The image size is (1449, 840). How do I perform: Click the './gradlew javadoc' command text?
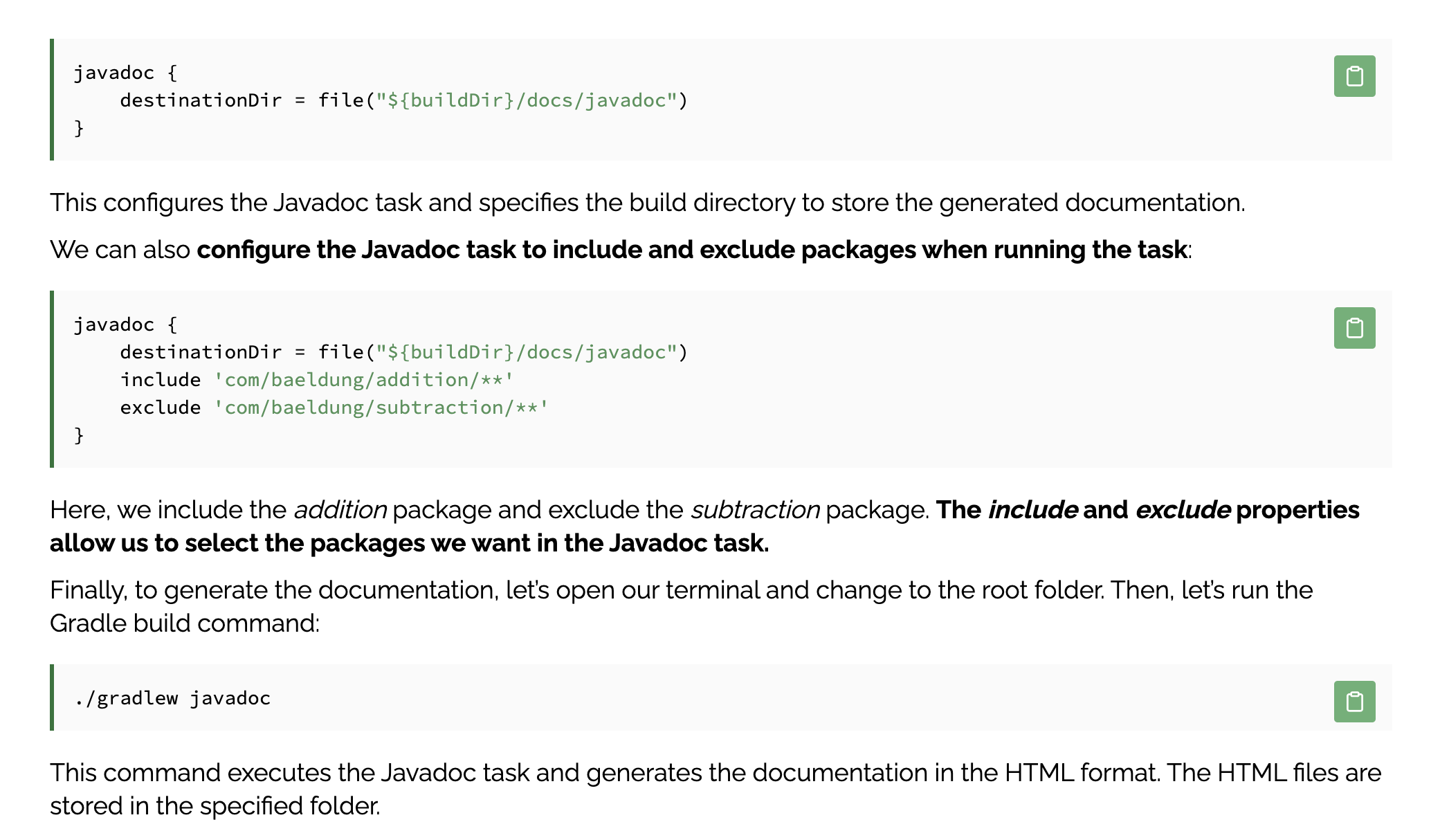point(172,698)
